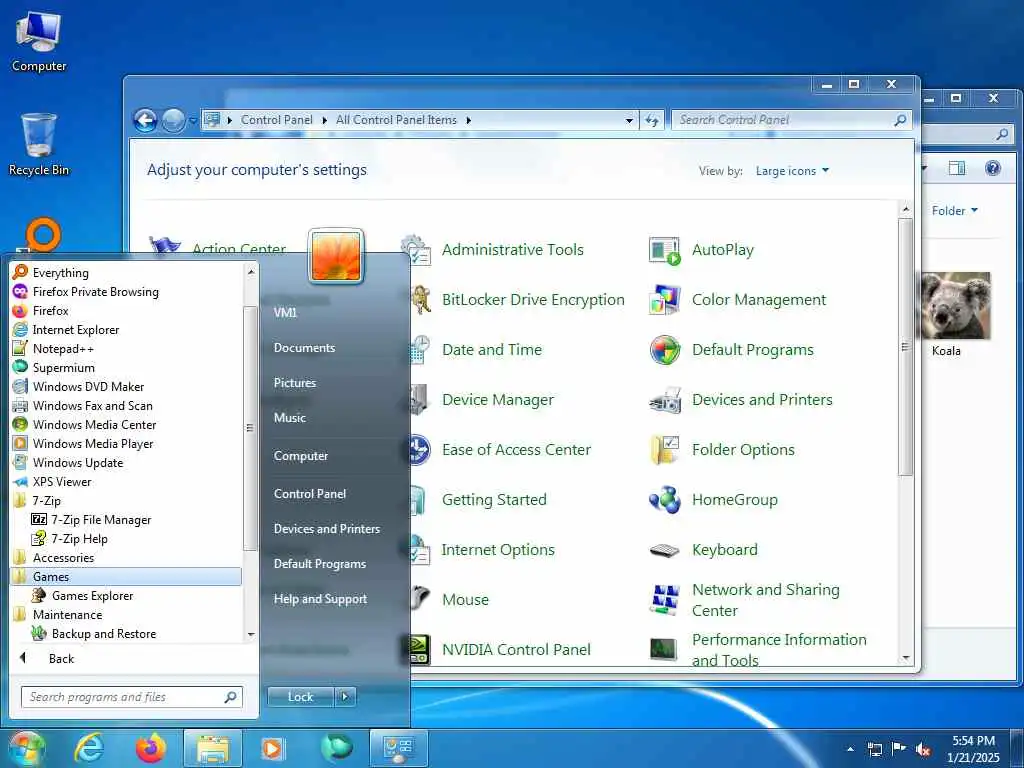Open NVIDIA Control Panel link
Image resolution: width=1024 pixels, height=768 pixels.
516,650
